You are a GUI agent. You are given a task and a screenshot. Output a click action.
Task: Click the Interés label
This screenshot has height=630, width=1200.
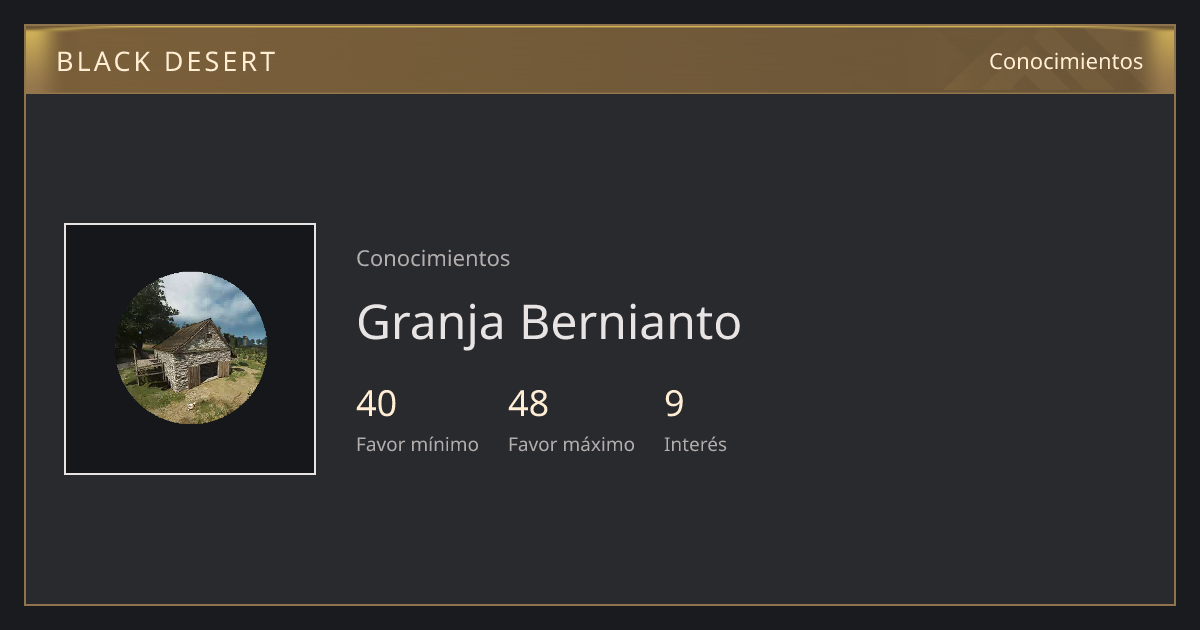click(695, 444)
